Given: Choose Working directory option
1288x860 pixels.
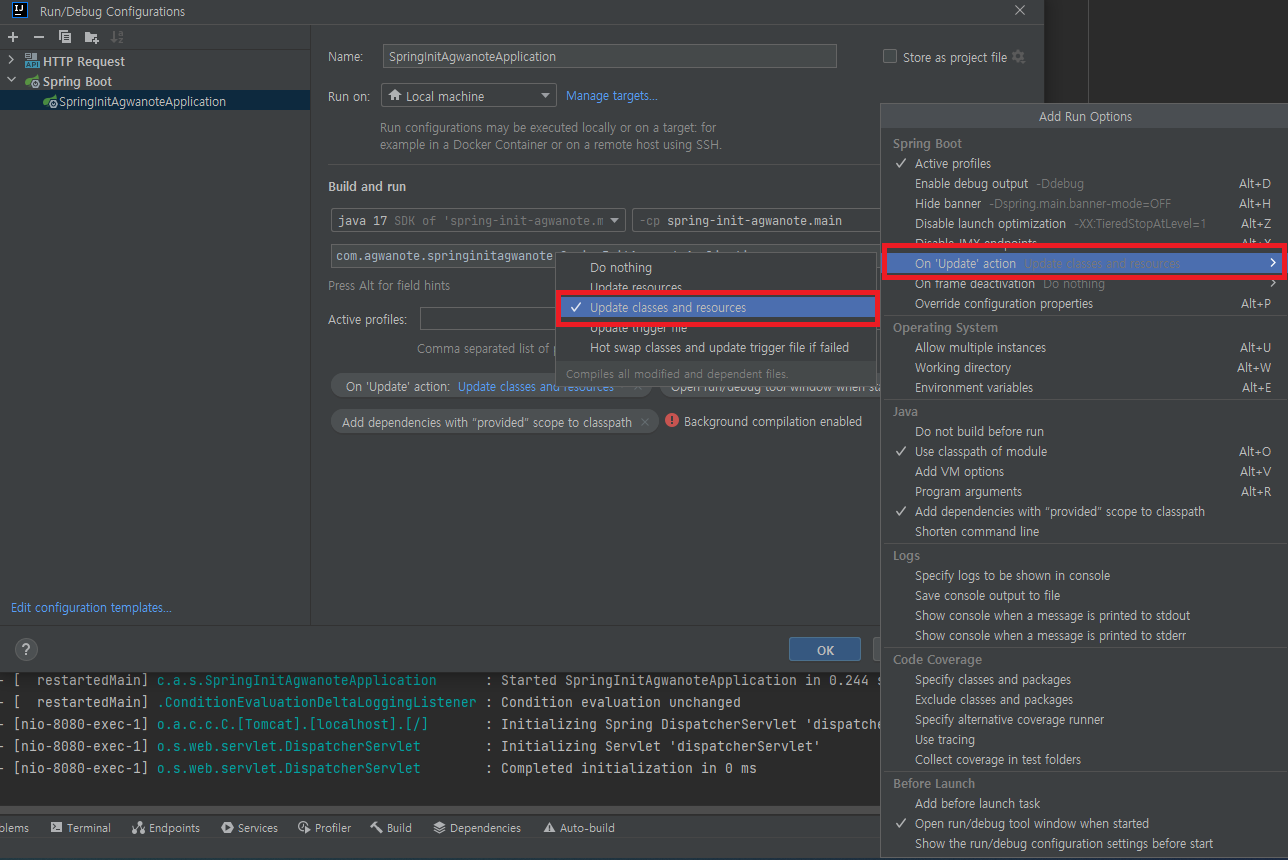Looking at the screenshot, I should tap(1084, 367).
